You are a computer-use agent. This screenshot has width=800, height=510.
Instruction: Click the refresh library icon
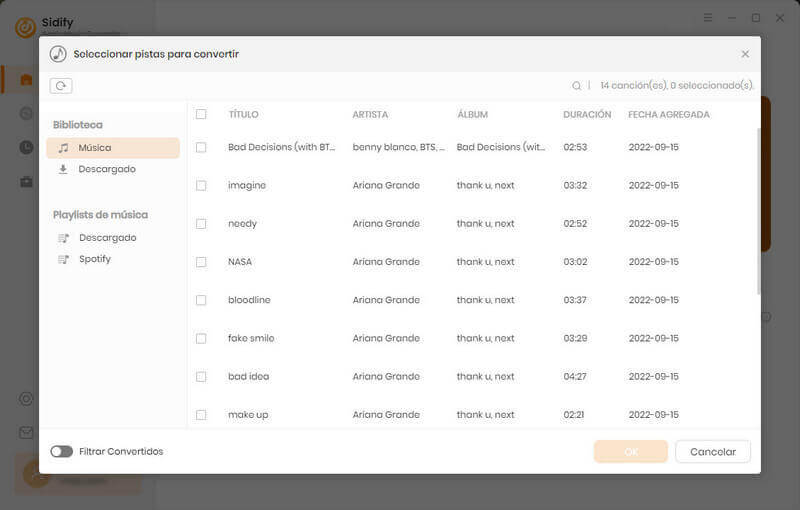(x=61, y=86)
